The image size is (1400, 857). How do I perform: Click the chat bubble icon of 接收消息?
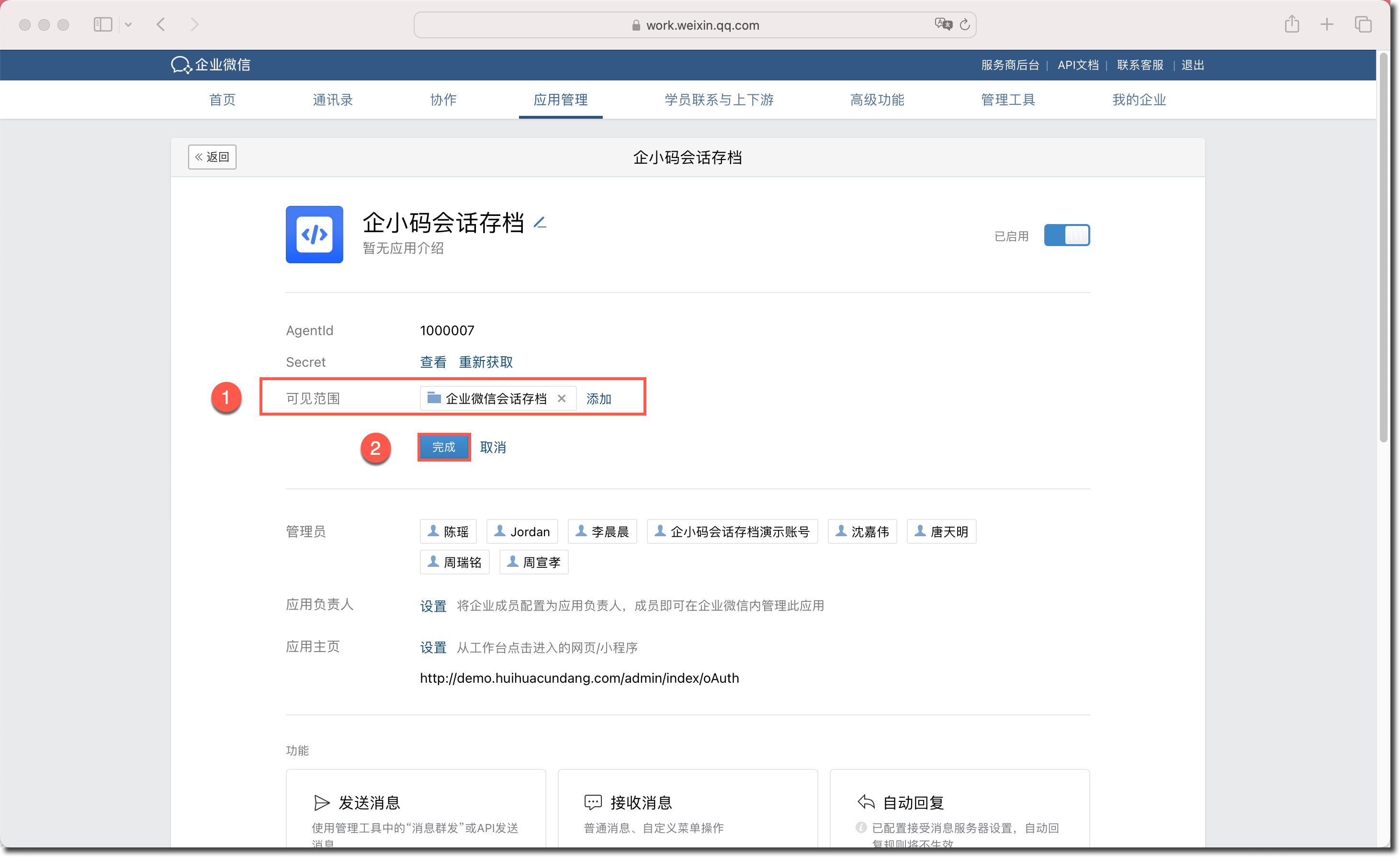593,802
